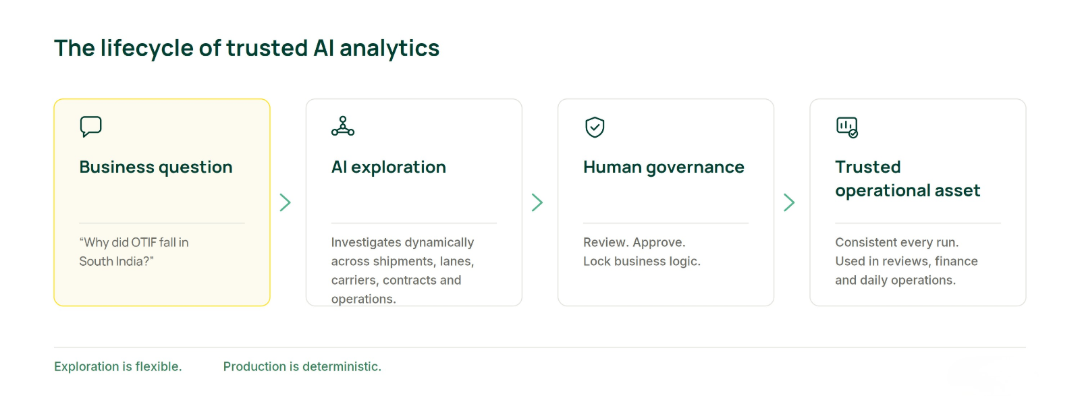Select the AI exploration heading
The image size is (1080, 396).
pyautogui.click(x=388, y=167)
